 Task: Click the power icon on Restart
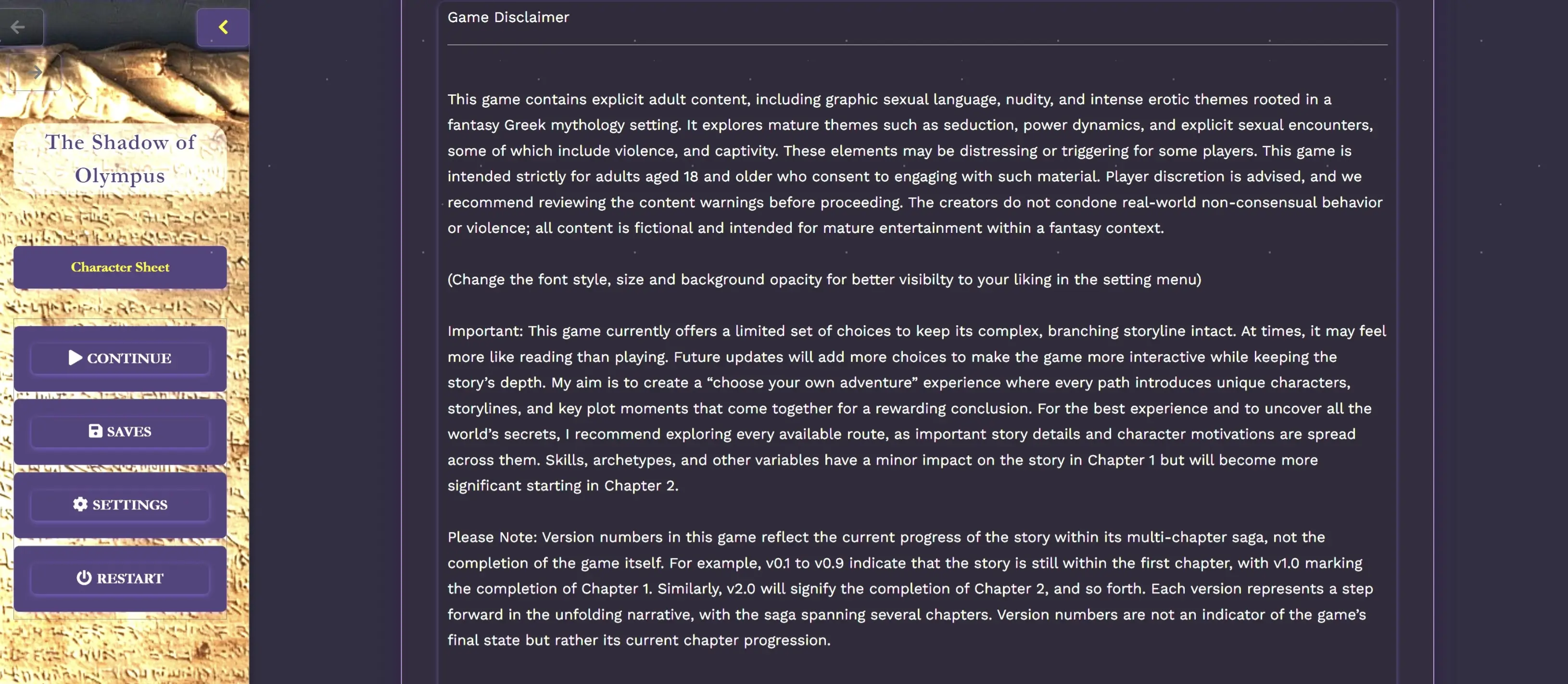[84, 578]
